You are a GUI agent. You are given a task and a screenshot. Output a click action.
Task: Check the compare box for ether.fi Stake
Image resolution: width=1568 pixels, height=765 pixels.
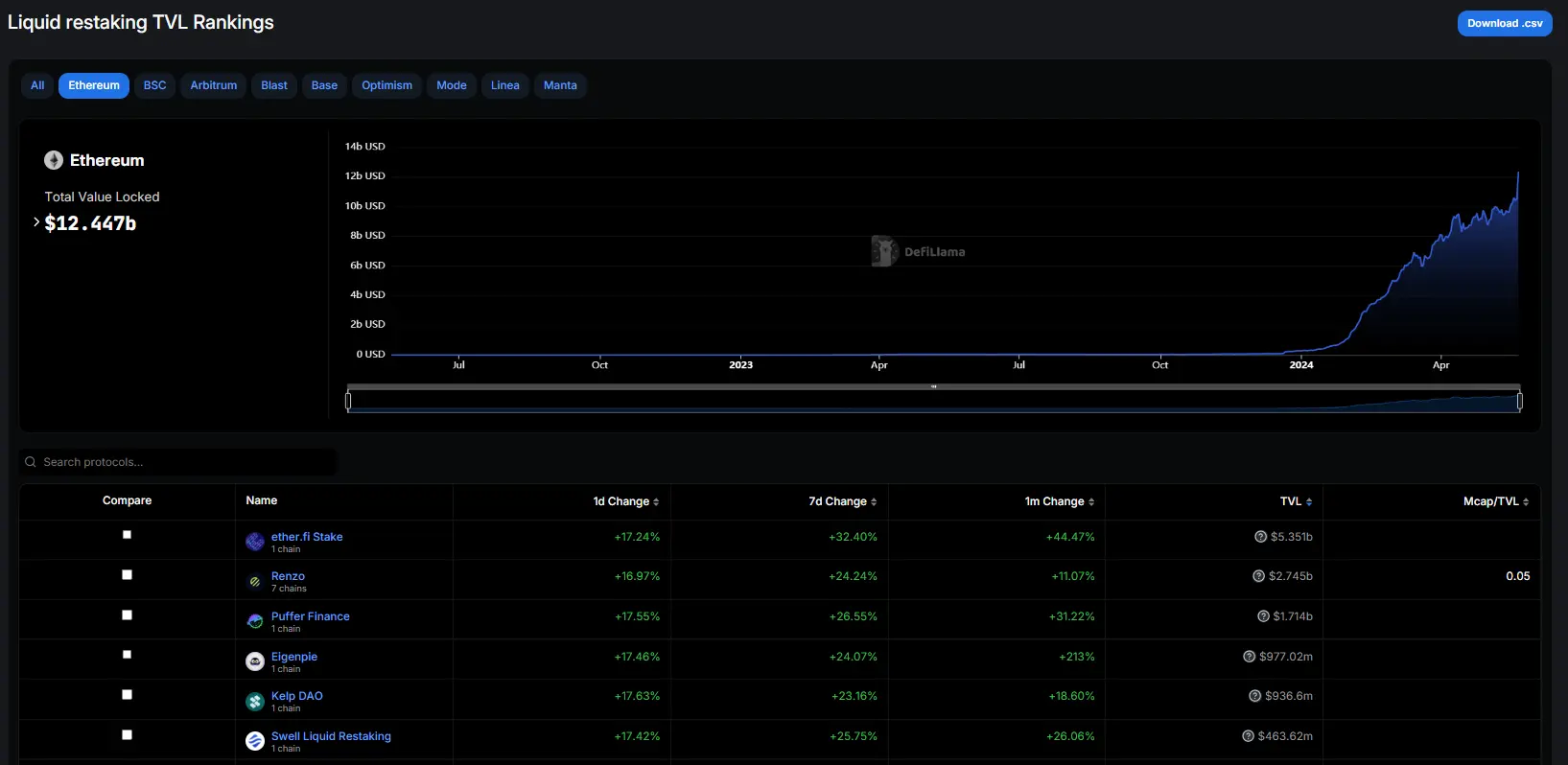click(x=127, y=535)
